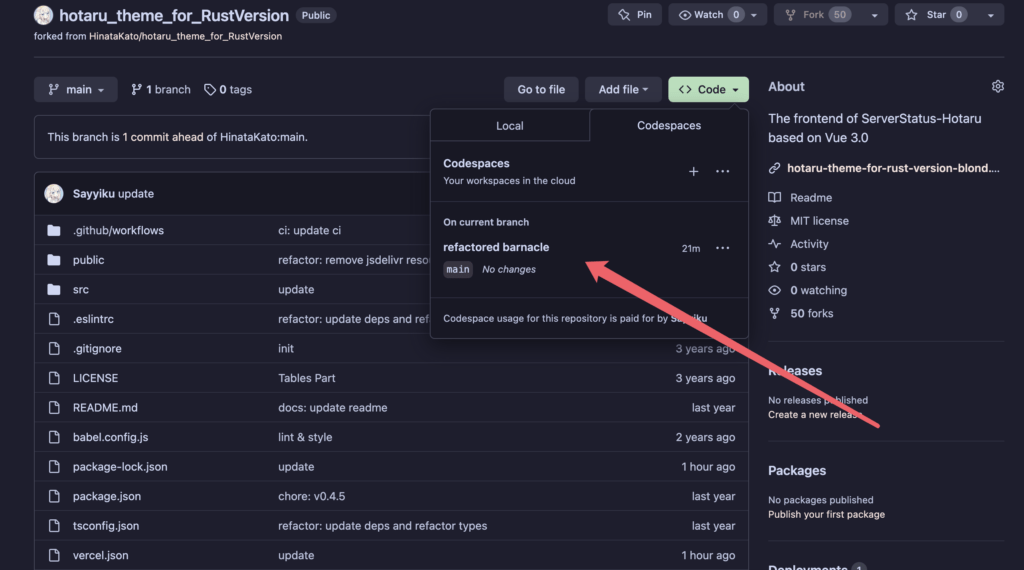1024x570 pixels.
Task: Switch to the Local tab
Action: [509, 125]
